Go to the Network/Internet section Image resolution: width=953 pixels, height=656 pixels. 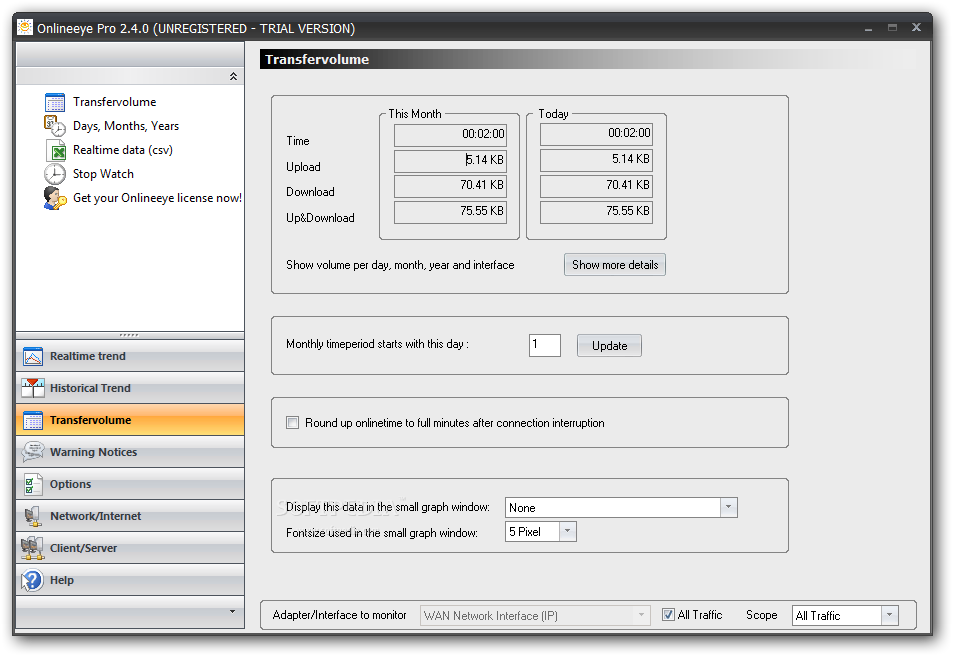[x=130, y=516]
